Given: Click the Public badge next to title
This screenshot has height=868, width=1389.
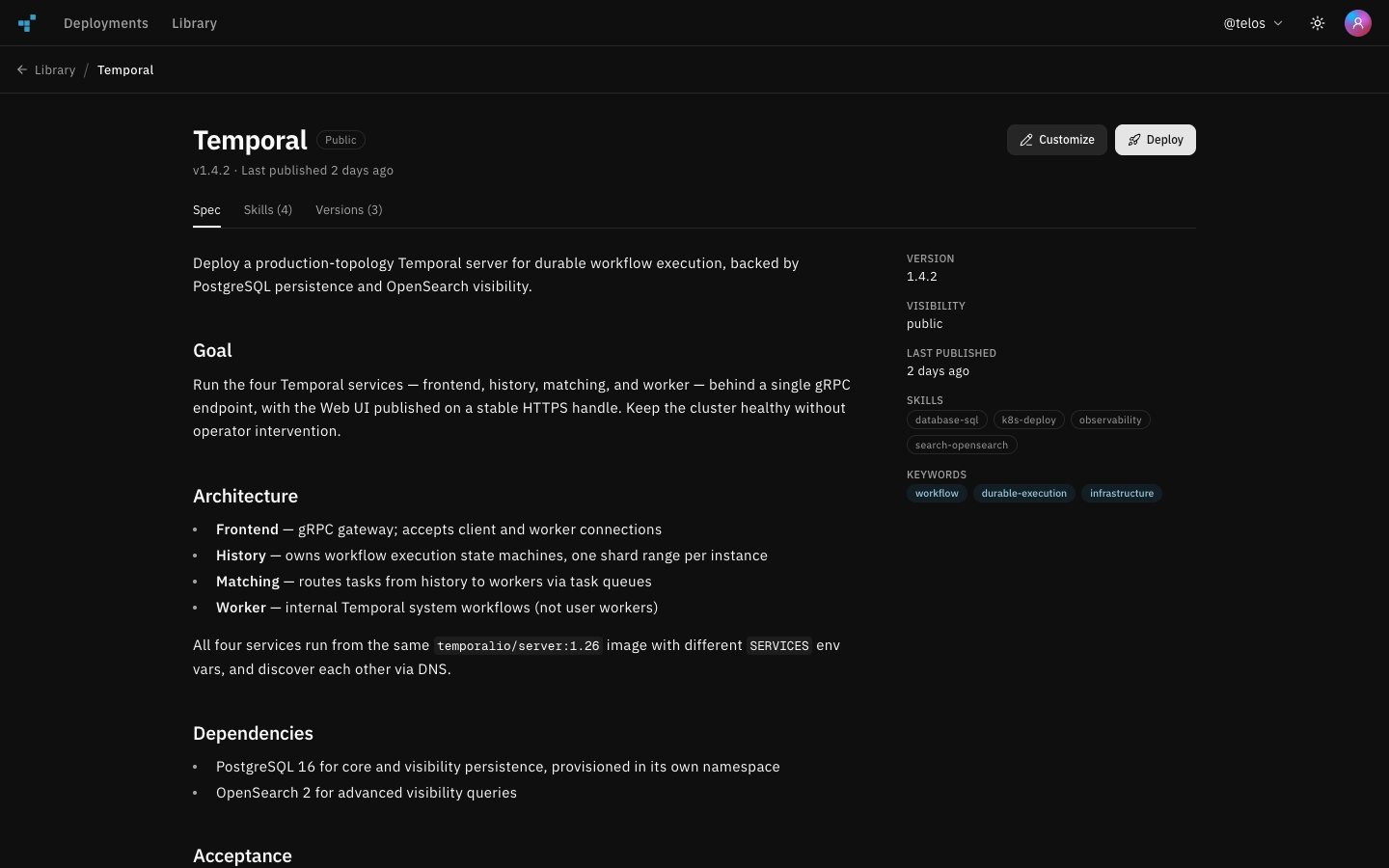Looking at the screenshot, I should pyautogui.click(x=340, y=140).
